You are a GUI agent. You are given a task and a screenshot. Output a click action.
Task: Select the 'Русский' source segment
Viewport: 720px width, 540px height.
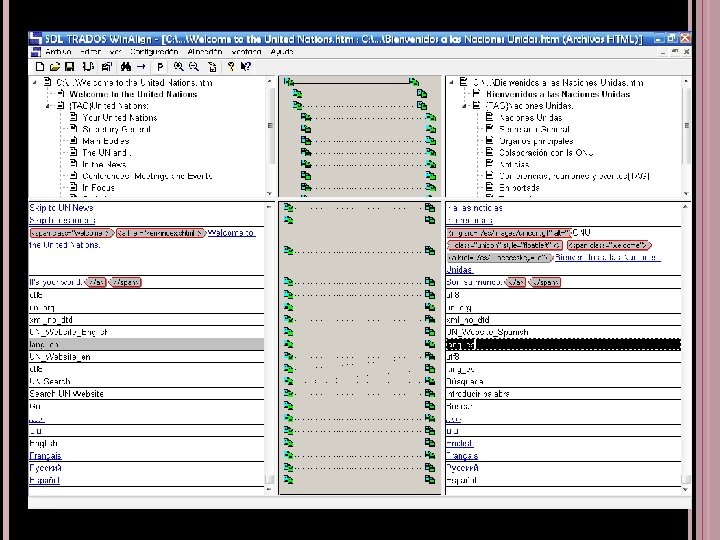click(146, 468)
